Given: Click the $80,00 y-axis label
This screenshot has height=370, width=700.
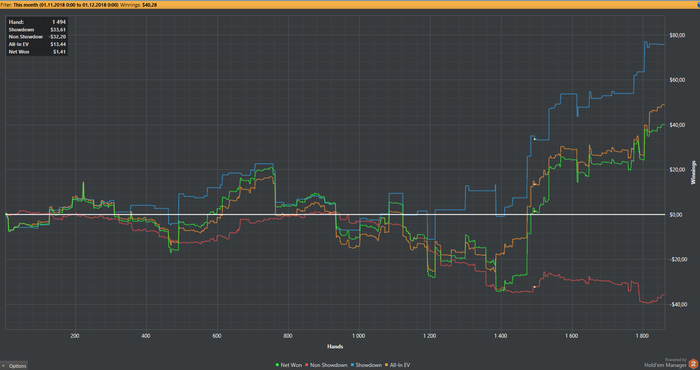Looking at the screenshot, I should coord(677,35).
